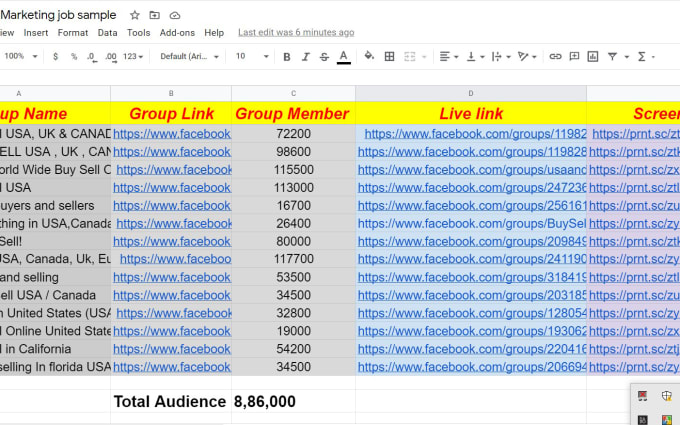Click the move to folder icon
The image size is (680, 425).
click(154, 15)
